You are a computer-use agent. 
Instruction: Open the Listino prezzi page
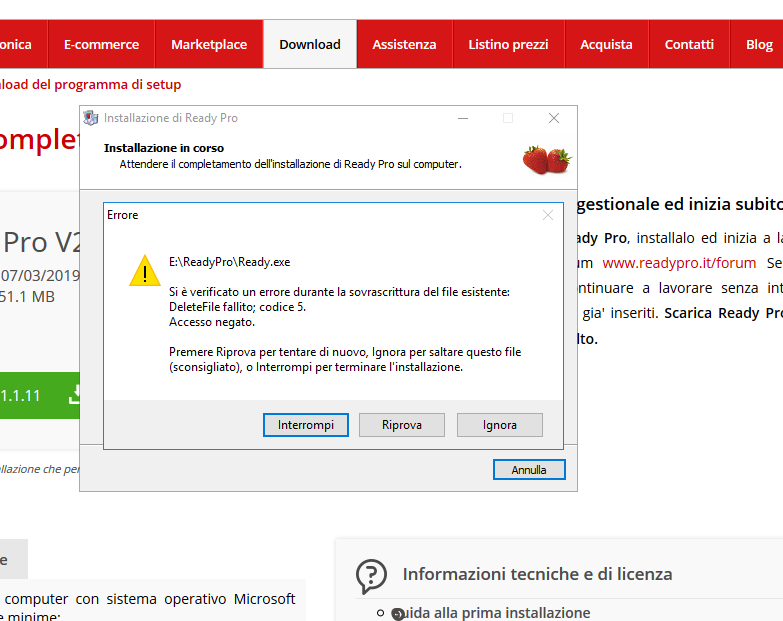tap(508, 44)
